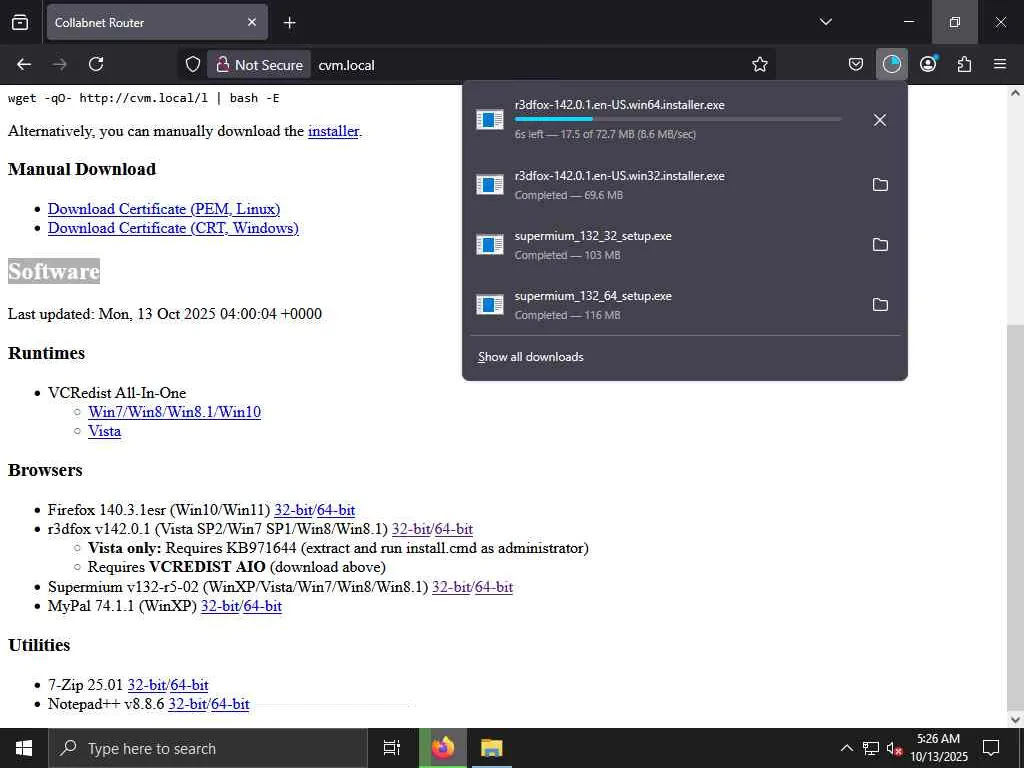Click the installer link
The image size is (1024, 768).
(333, 131)
